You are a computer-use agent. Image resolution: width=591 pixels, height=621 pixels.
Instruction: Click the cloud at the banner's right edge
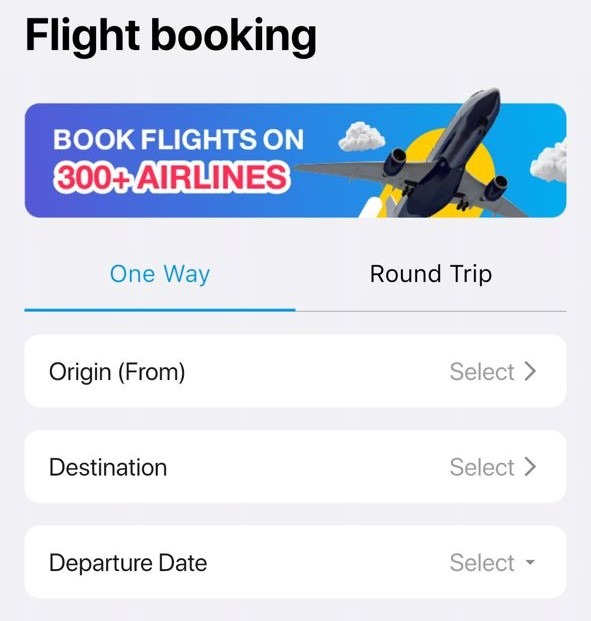549,162
